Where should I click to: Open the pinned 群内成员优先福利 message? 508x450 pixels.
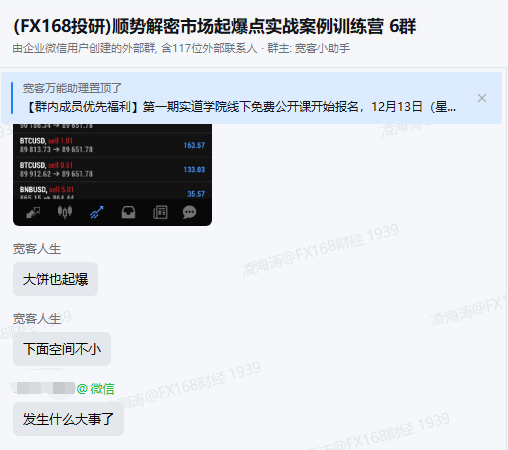coord(240,107)
